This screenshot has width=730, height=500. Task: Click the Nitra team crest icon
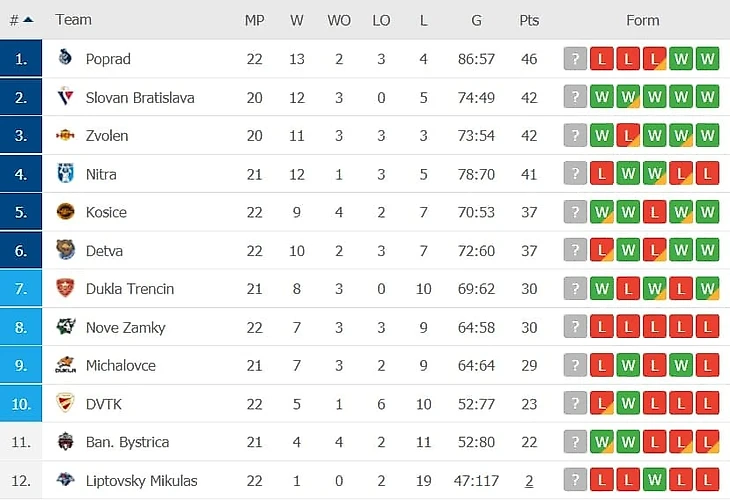coord(66,174)
